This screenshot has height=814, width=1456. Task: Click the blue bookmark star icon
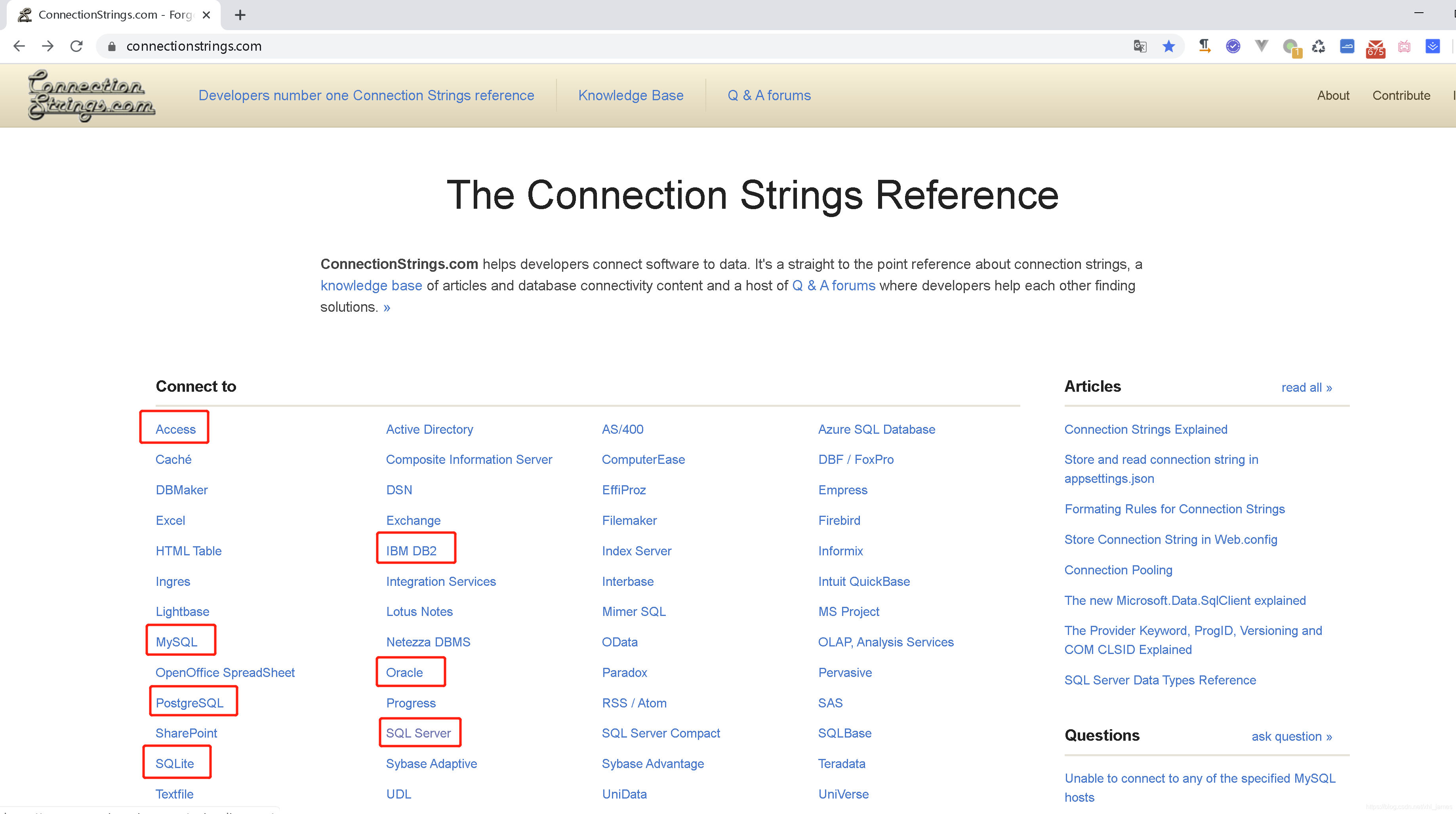(1168, 46)
